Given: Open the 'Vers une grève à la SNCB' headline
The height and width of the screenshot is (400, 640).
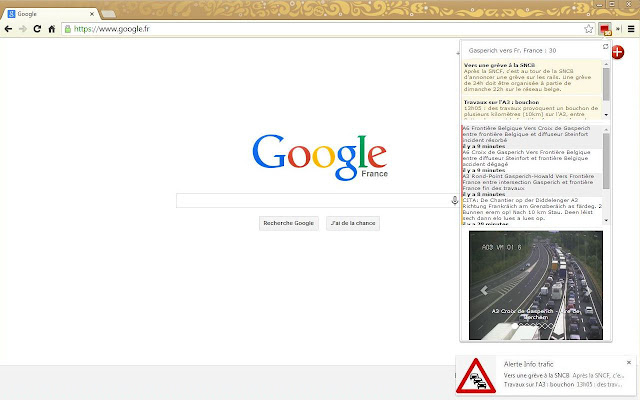Looking at the screenshot, I should pyautogui.click(x=499, y=65).
